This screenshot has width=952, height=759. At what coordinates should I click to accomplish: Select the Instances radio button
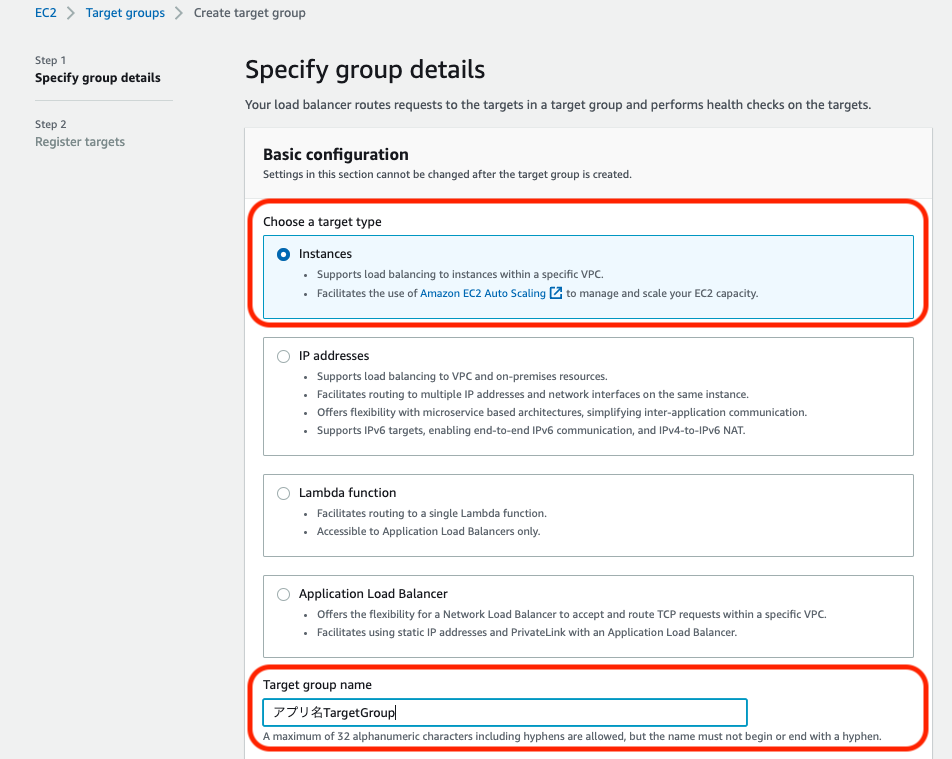click(x=284, y=255)
